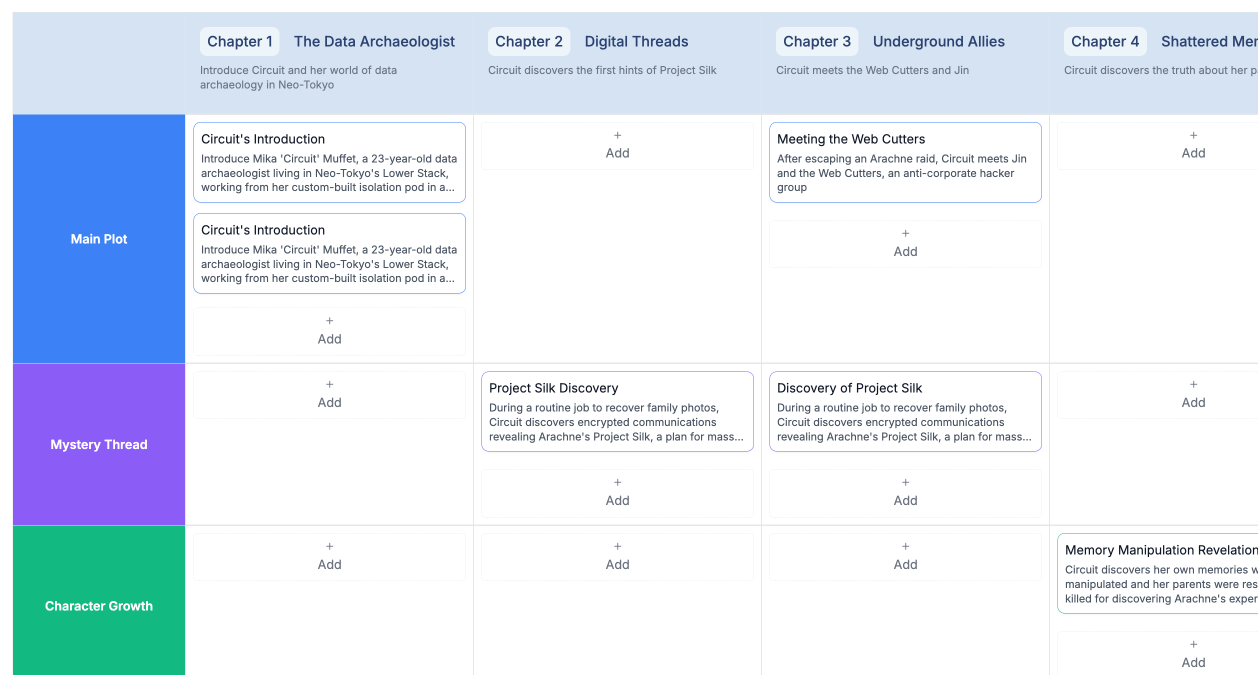Select the purple Mystery Thread row label
Image resolution: width=1258 pixels, height=675 pixels.
(x=99, y=445)
